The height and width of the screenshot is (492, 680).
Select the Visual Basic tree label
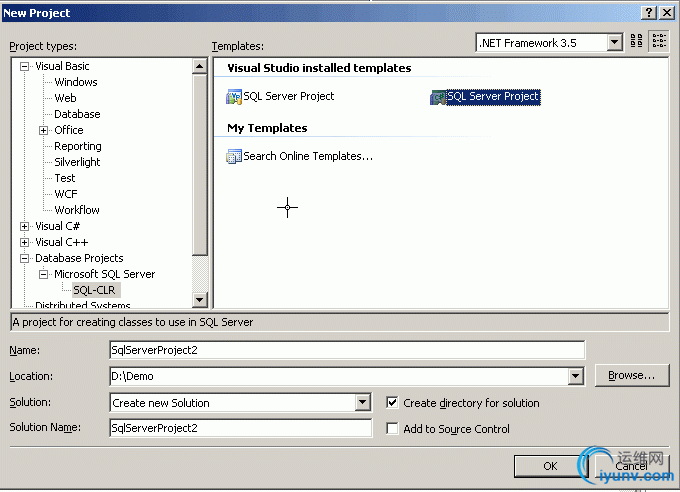tap(62, 66)
